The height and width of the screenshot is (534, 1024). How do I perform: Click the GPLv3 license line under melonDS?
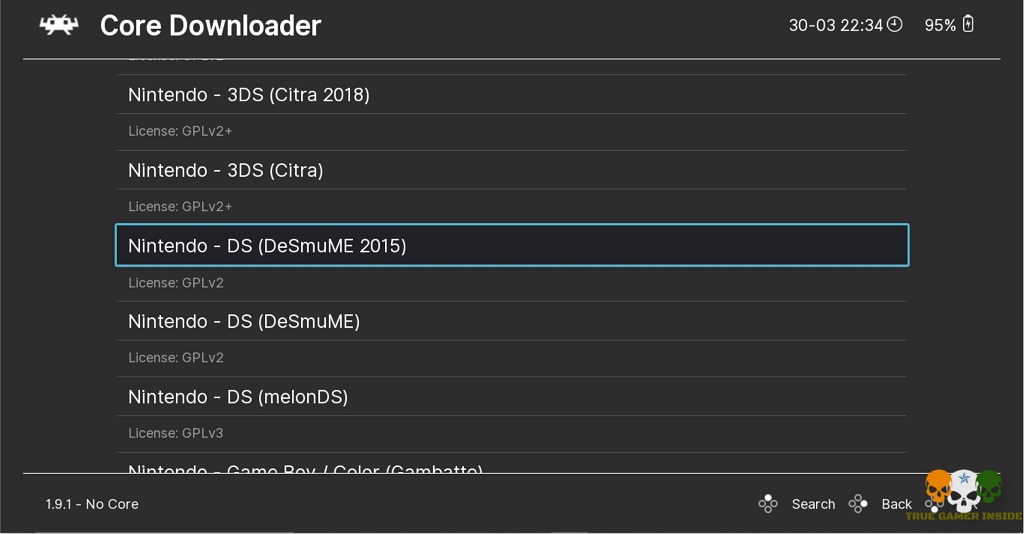pos(176,433)
